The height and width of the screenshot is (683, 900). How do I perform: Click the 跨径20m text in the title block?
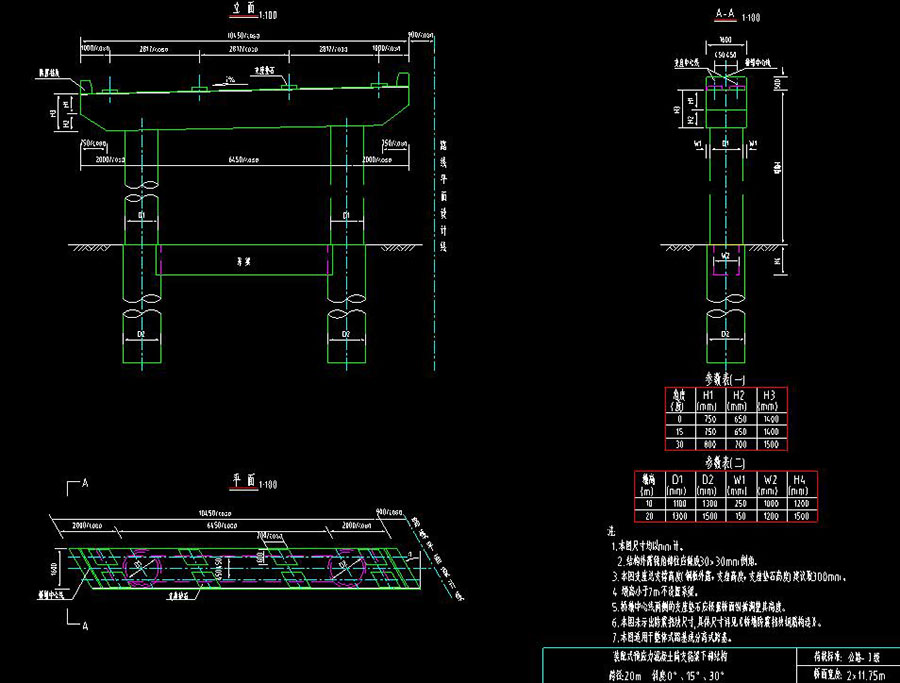pos(625,676)
